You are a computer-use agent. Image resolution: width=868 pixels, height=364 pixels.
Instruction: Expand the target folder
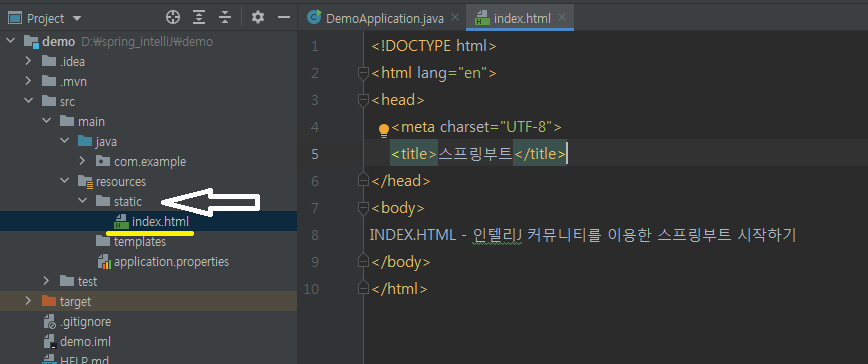click(x=28, y=301)
